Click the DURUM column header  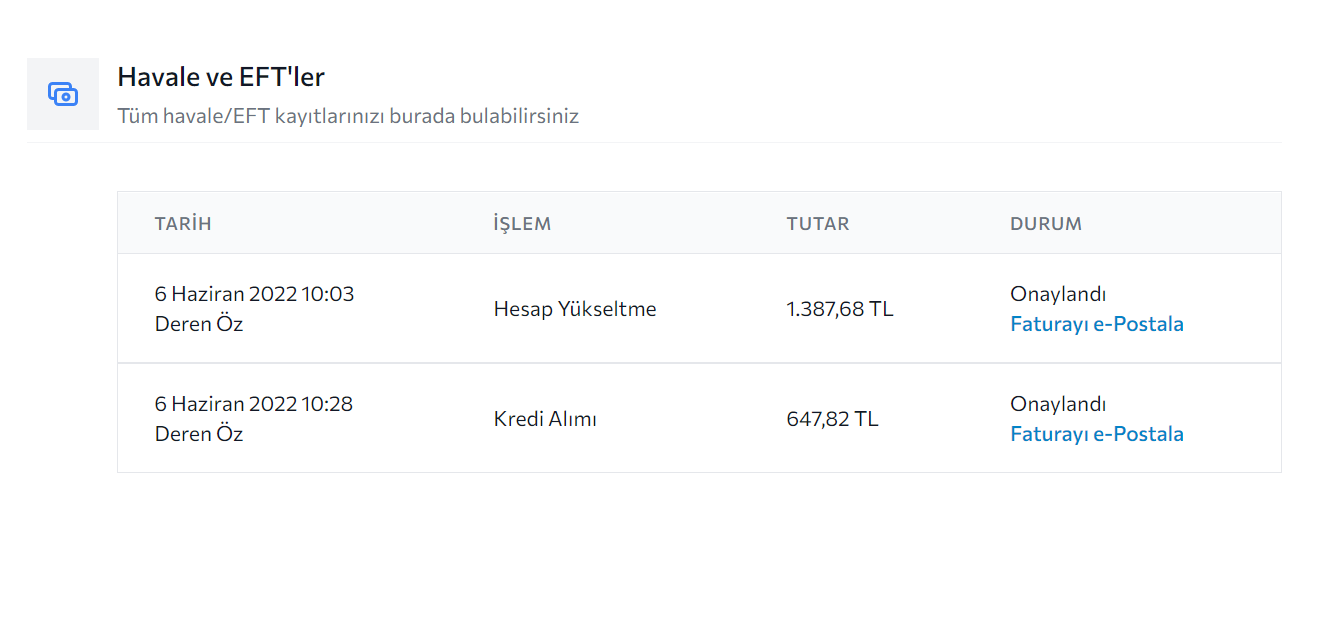[1046, 224]
